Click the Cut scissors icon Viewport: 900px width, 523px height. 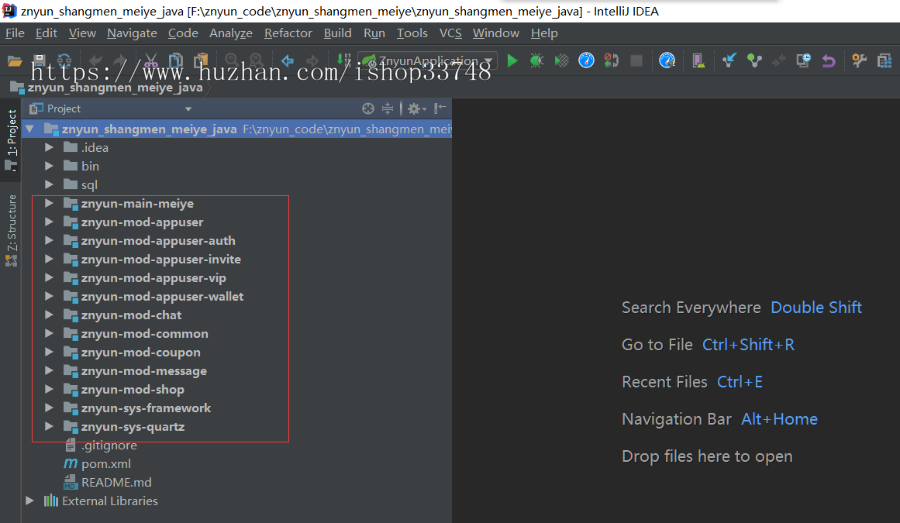151,61
